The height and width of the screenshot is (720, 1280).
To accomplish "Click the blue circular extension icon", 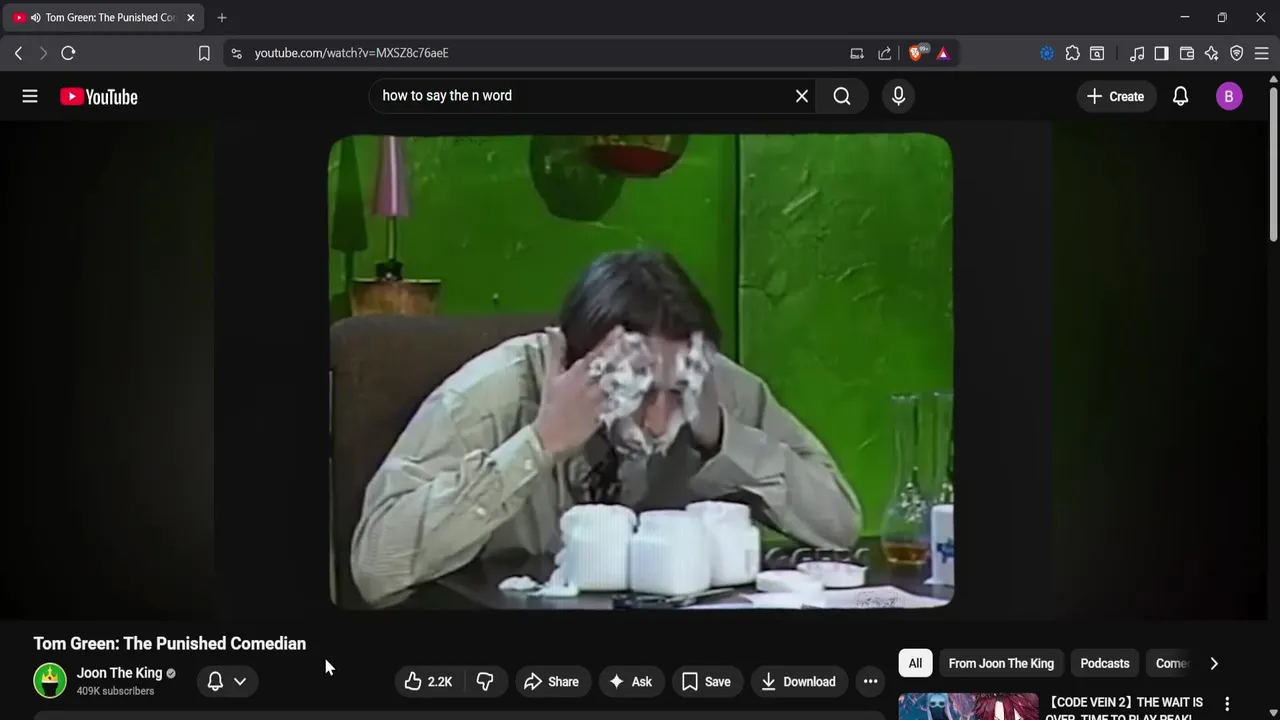I will point(1047,53).
